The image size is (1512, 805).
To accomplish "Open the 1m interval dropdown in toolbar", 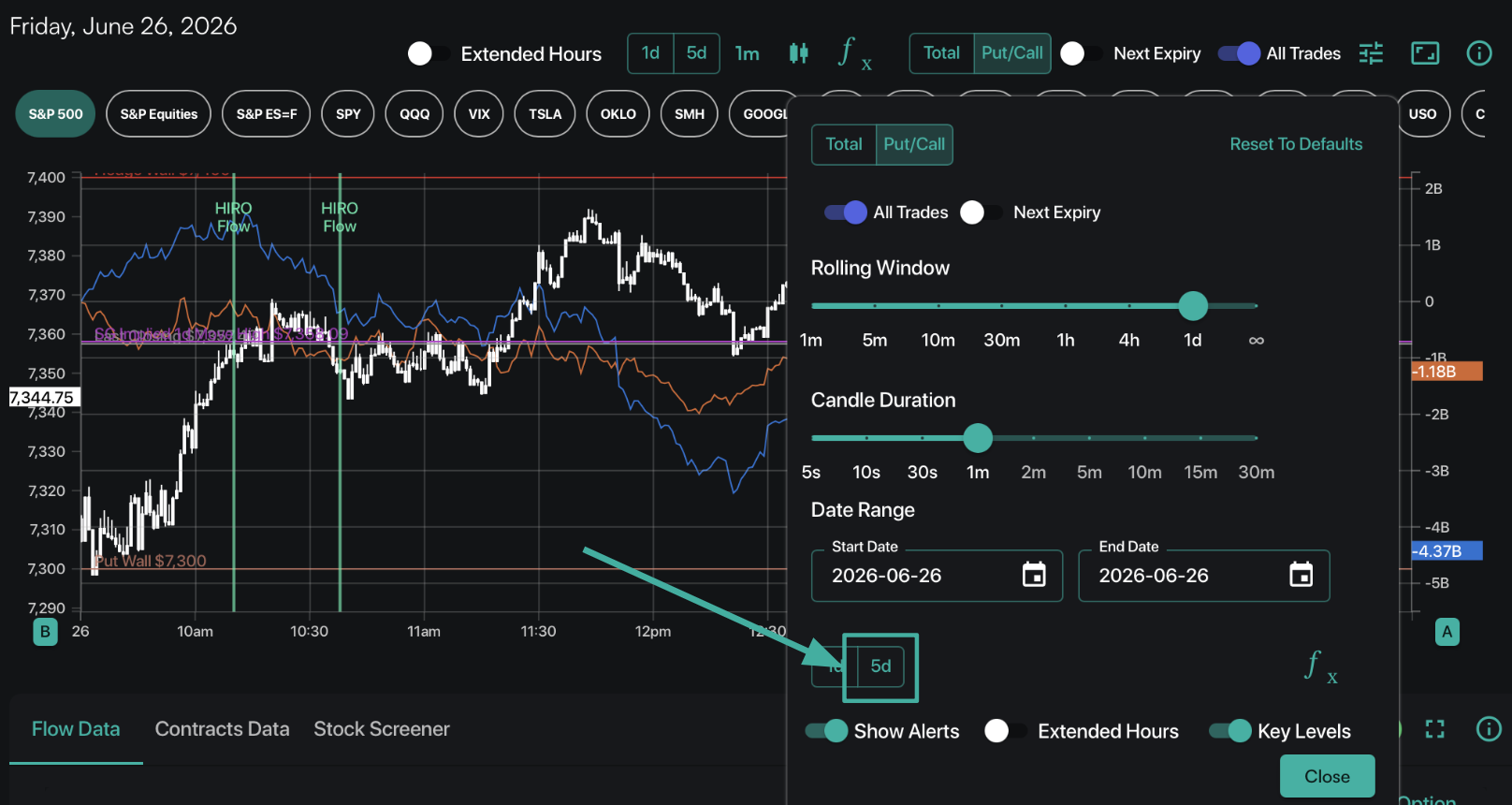I will click(x=747, y=53).
